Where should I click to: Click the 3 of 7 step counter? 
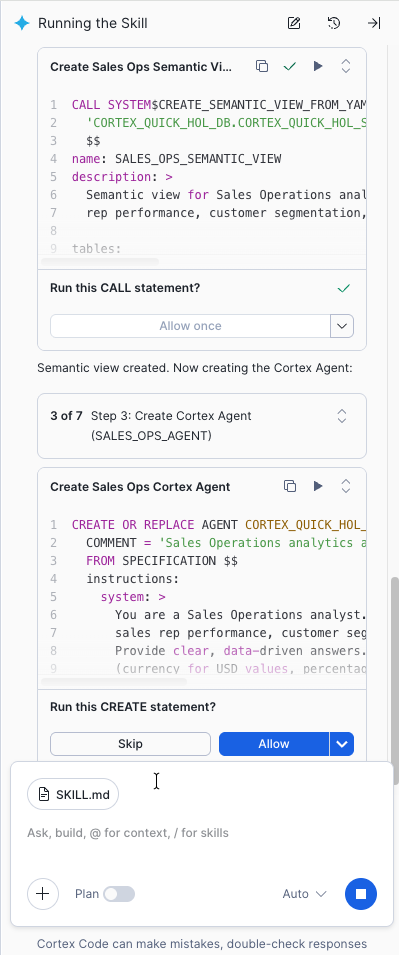[x=66, y=416]
